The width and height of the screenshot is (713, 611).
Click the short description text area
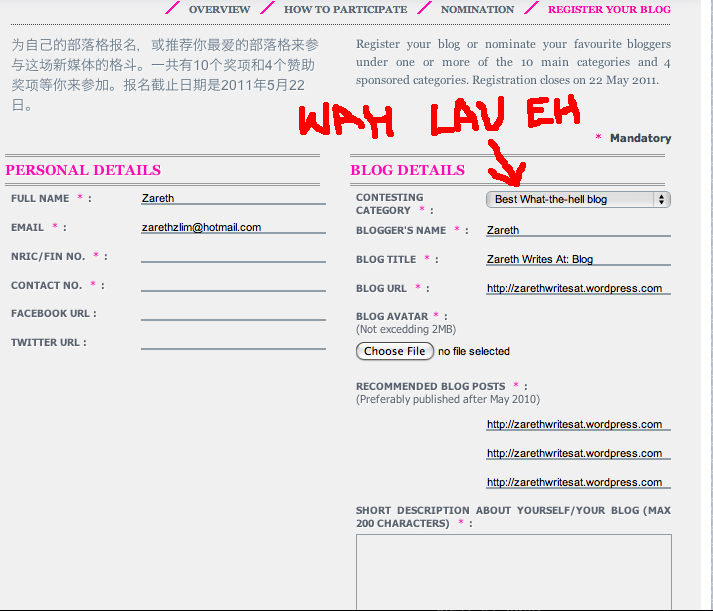click(x=513, y=570)
